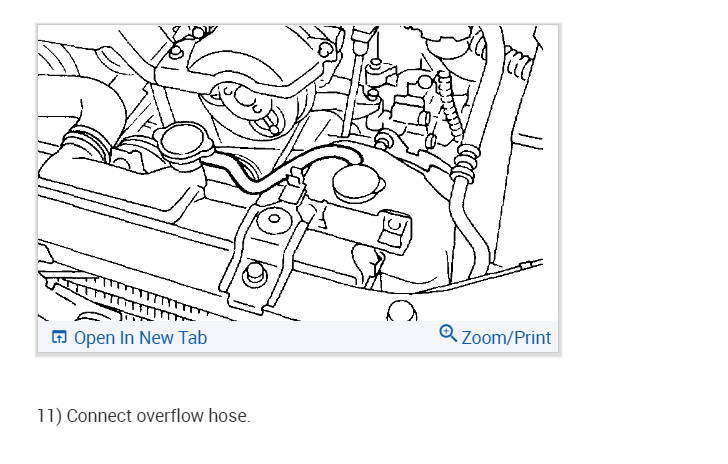Click the round cap right of the hose clip
Screen dimensions: 728x464
(x=358, y=184)
